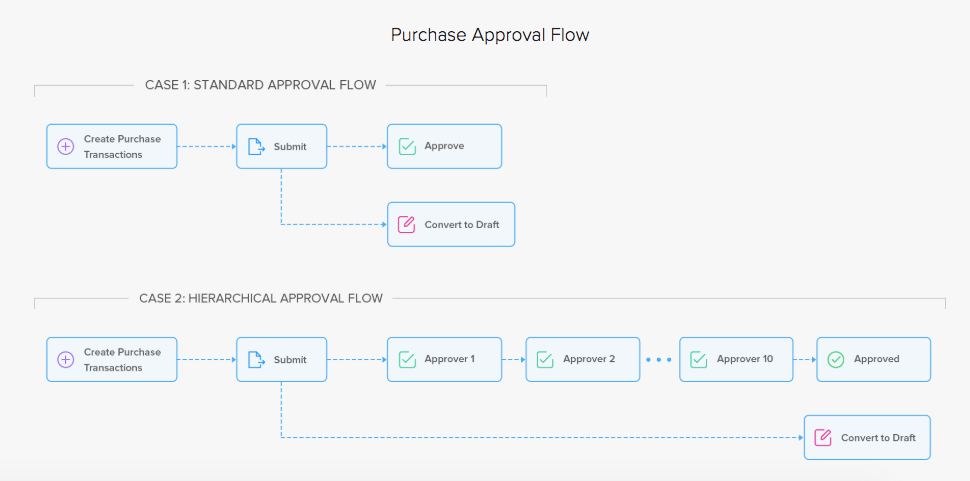Click the Approver 10 step box
The height and width of the screenshot is (481, 970).
pos(736,359)
